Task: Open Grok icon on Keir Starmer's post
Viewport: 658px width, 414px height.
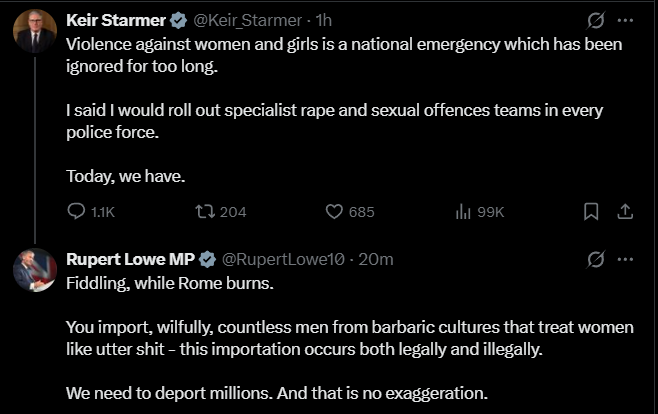Action: tap(596, 20)
